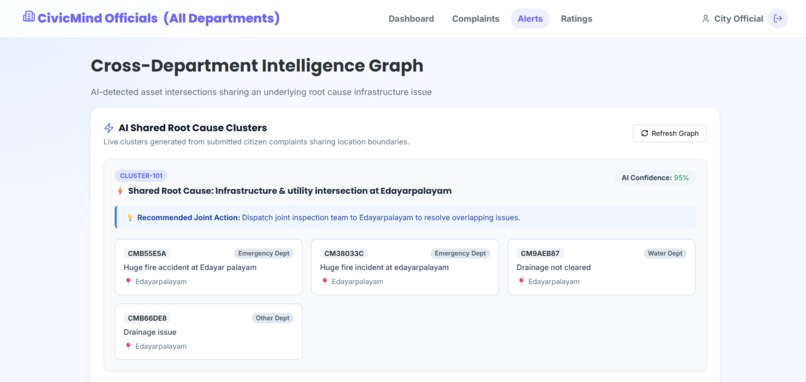The width and height of the screenshot is (806, 382).
Task: Click the Refresh Graph button
Action: (670, 133)
